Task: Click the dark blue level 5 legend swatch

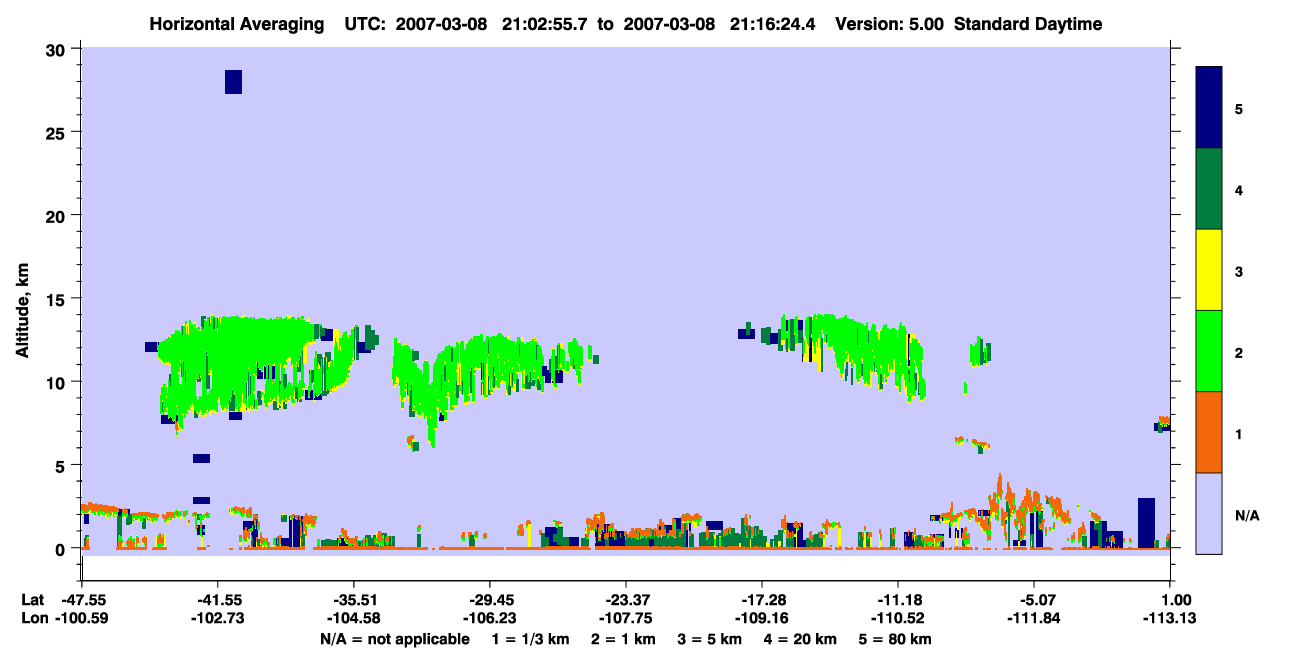Action: coord(1209,108)
